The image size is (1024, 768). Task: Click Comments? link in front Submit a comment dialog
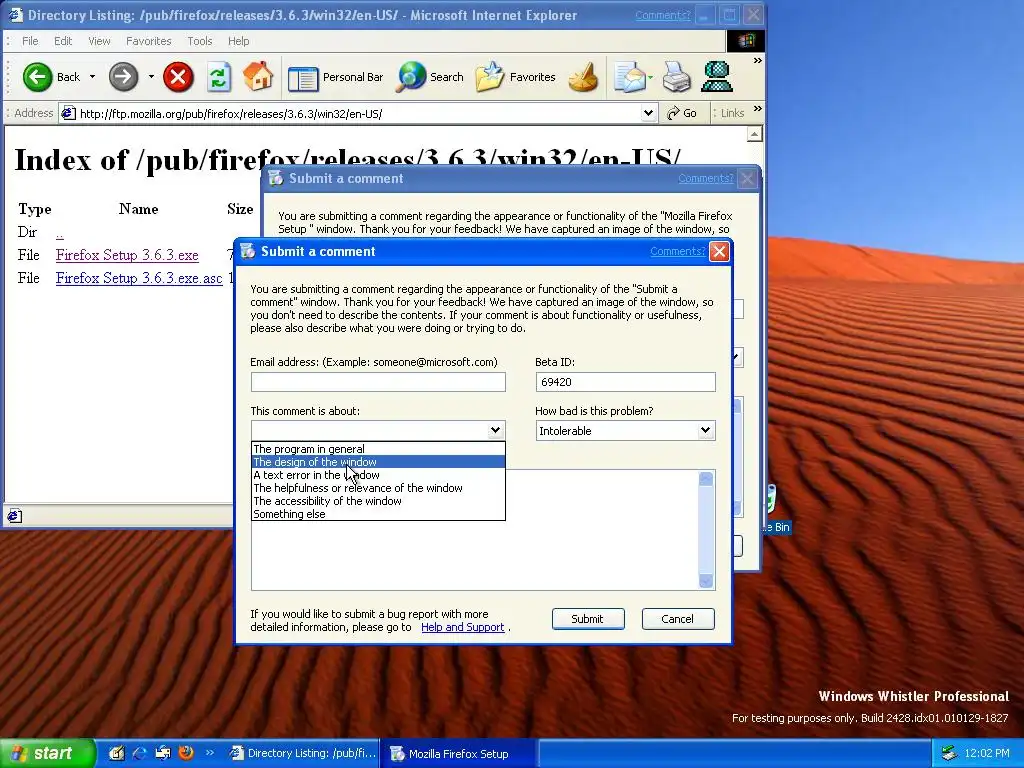pyautogui.click(x=678, y=251)
